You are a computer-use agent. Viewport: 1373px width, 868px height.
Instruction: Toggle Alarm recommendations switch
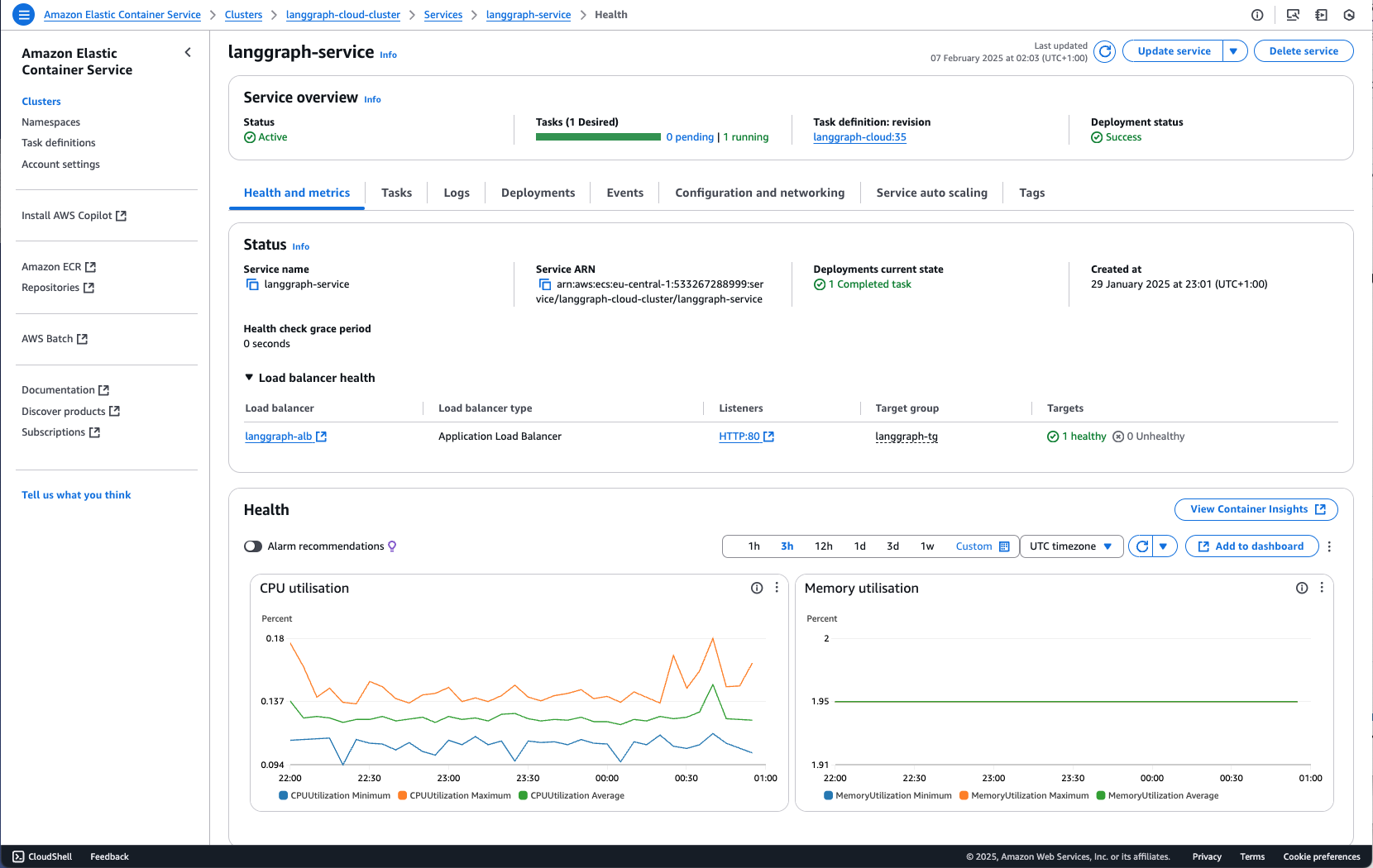point(253,546)
